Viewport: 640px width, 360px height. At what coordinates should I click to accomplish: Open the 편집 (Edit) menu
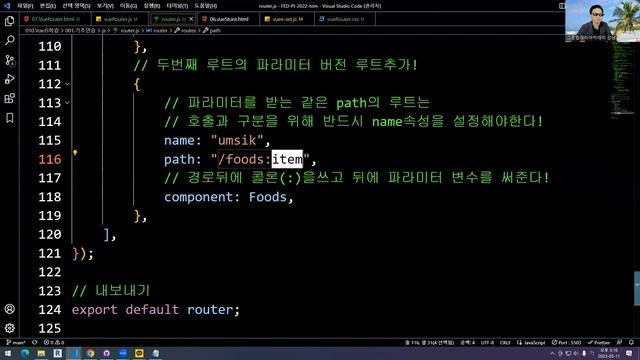pos(48,6)
